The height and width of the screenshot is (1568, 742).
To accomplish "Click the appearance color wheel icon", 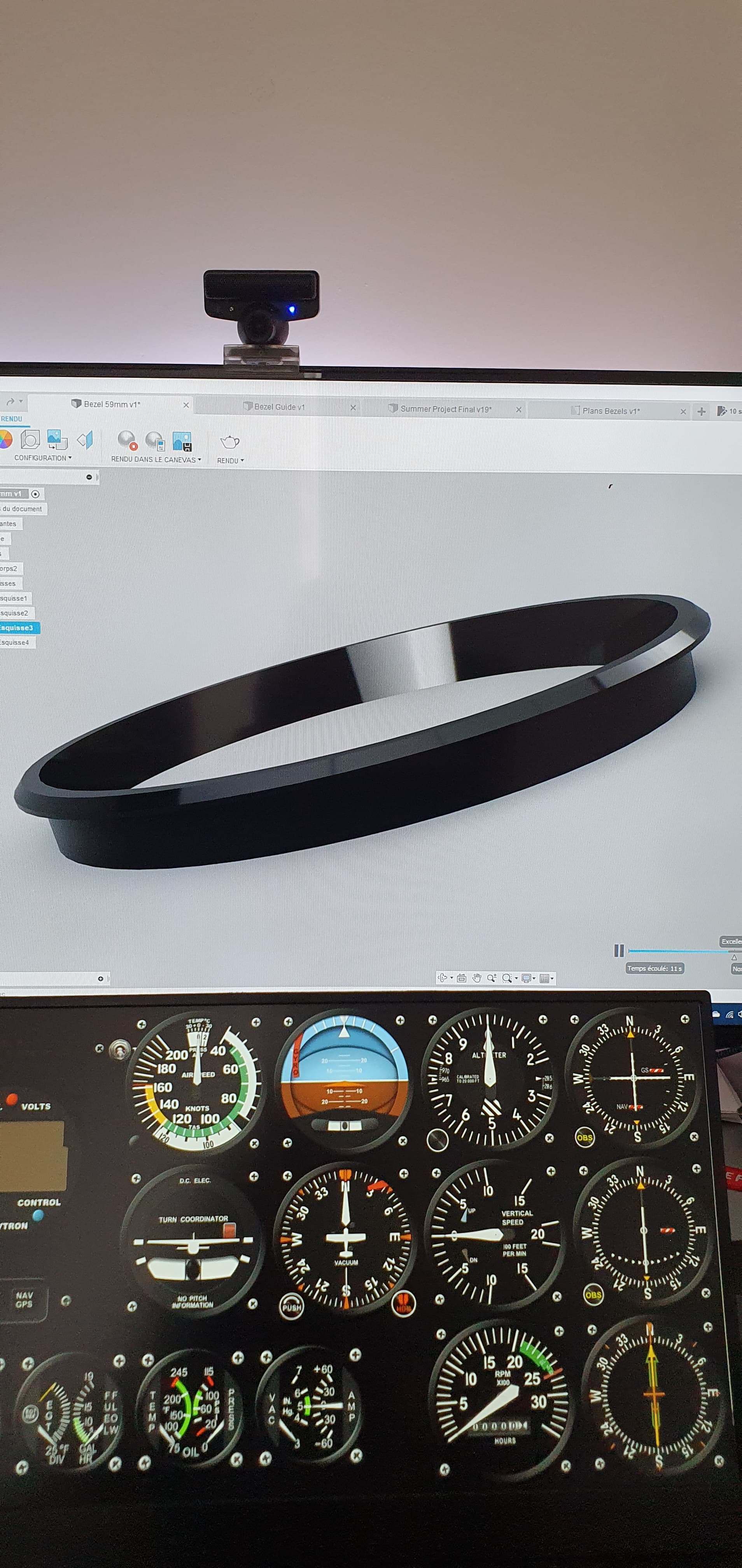I will click(x=5, y=440).
